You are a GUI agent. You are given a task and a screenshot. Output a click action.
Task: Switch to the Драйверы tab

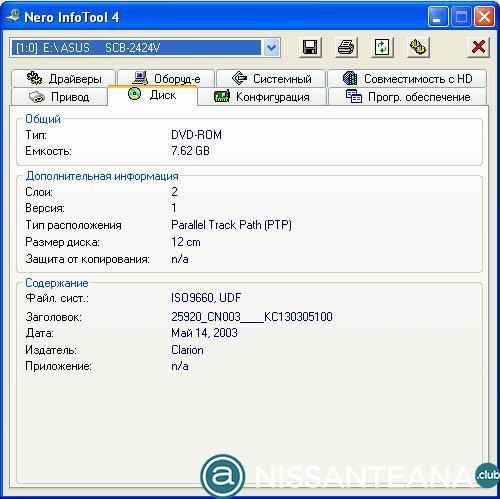click(64, 79)
